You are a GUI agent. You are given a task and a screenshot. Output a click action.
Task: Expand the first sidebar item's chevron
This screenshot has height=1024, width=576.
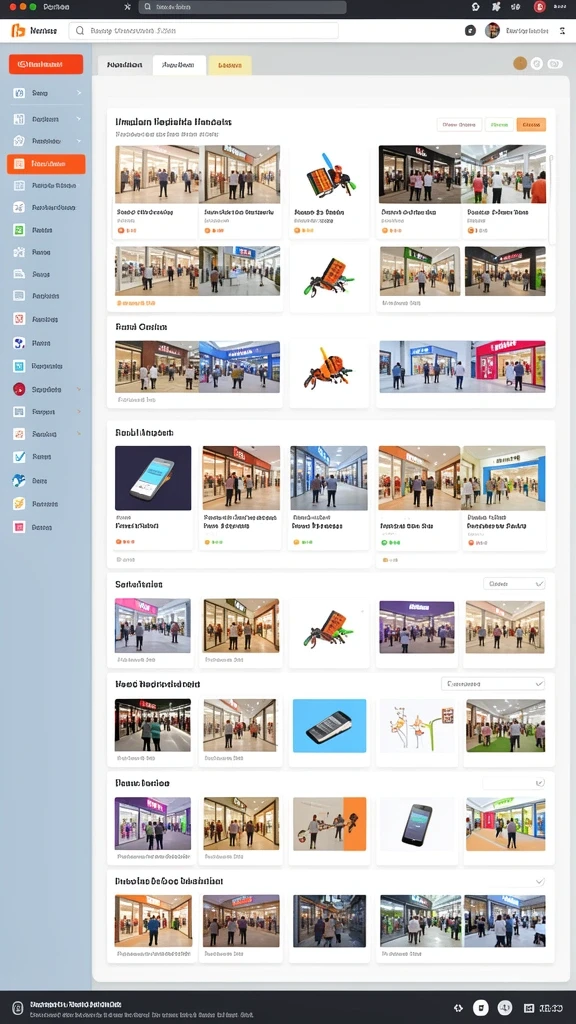pyautogui.click(x=79, y=93)
